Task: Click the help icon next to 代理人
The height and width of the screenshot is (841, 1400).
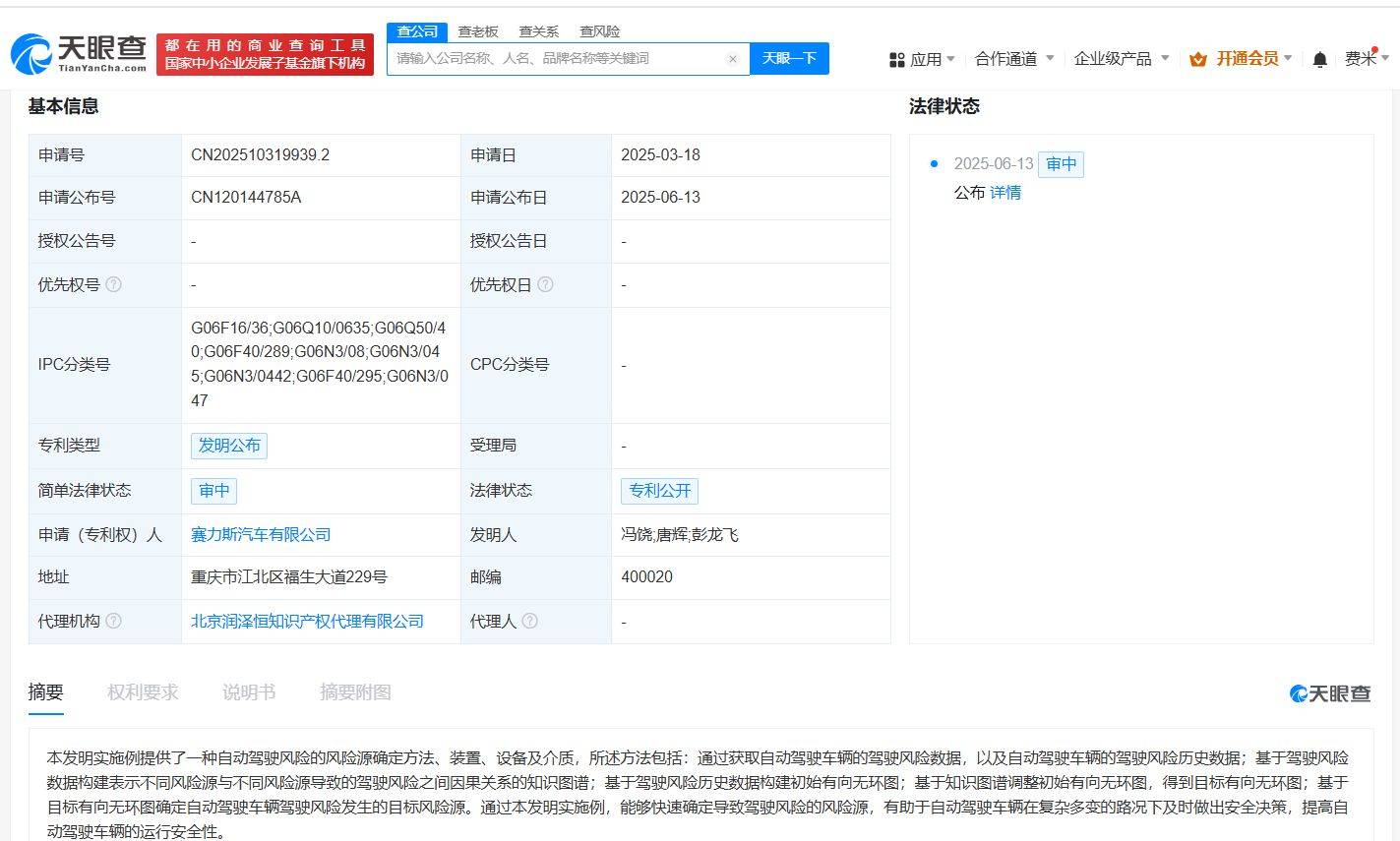Action: click(530, 621)
